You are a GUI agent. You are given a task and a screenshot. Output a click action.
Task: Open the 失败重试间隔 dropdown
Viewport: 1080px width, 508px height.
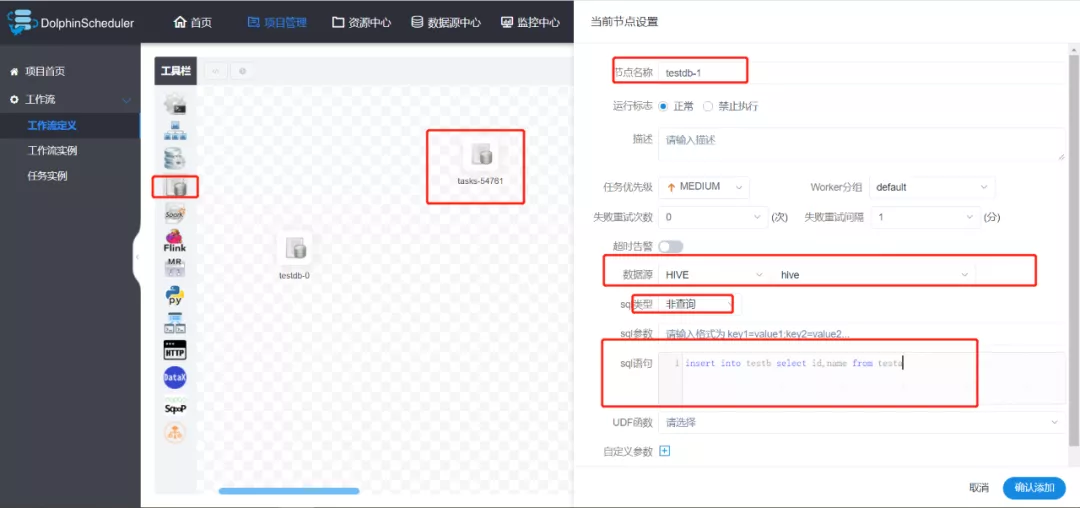click(925, 218)
